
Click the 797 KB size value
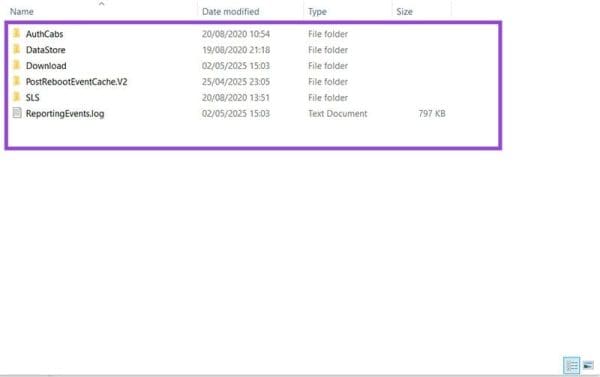coord(432,114)
